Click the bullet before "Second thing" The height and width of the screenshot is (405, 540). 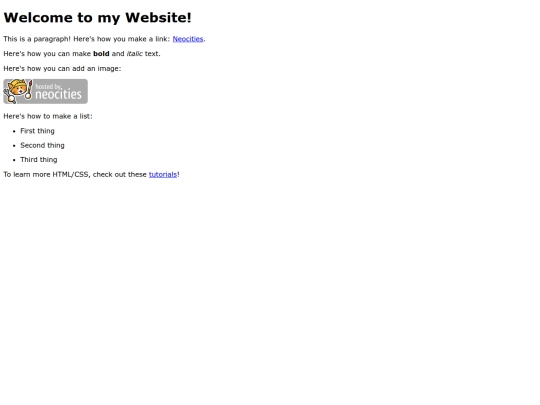pyautogui.click(x=14, y=146)
